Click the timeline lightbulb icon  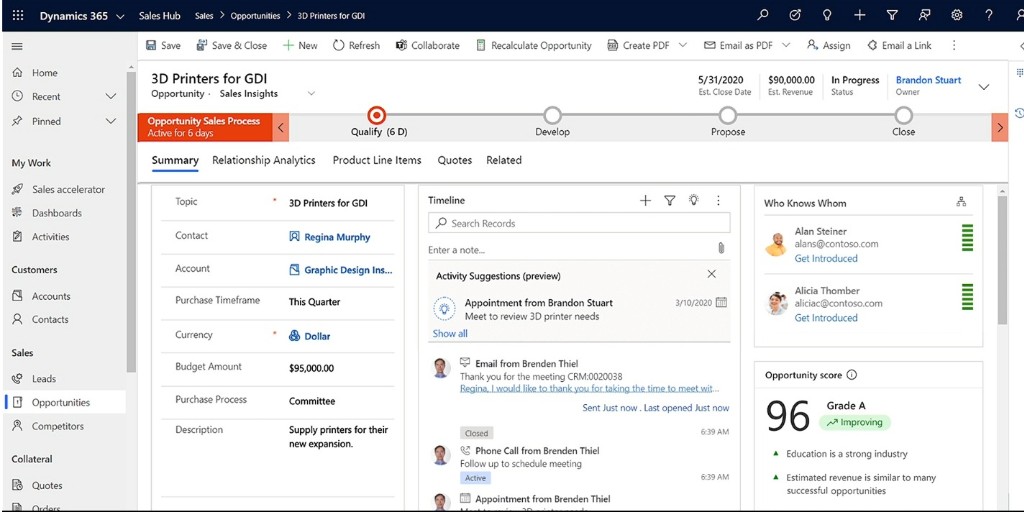[x=694, y=200]
